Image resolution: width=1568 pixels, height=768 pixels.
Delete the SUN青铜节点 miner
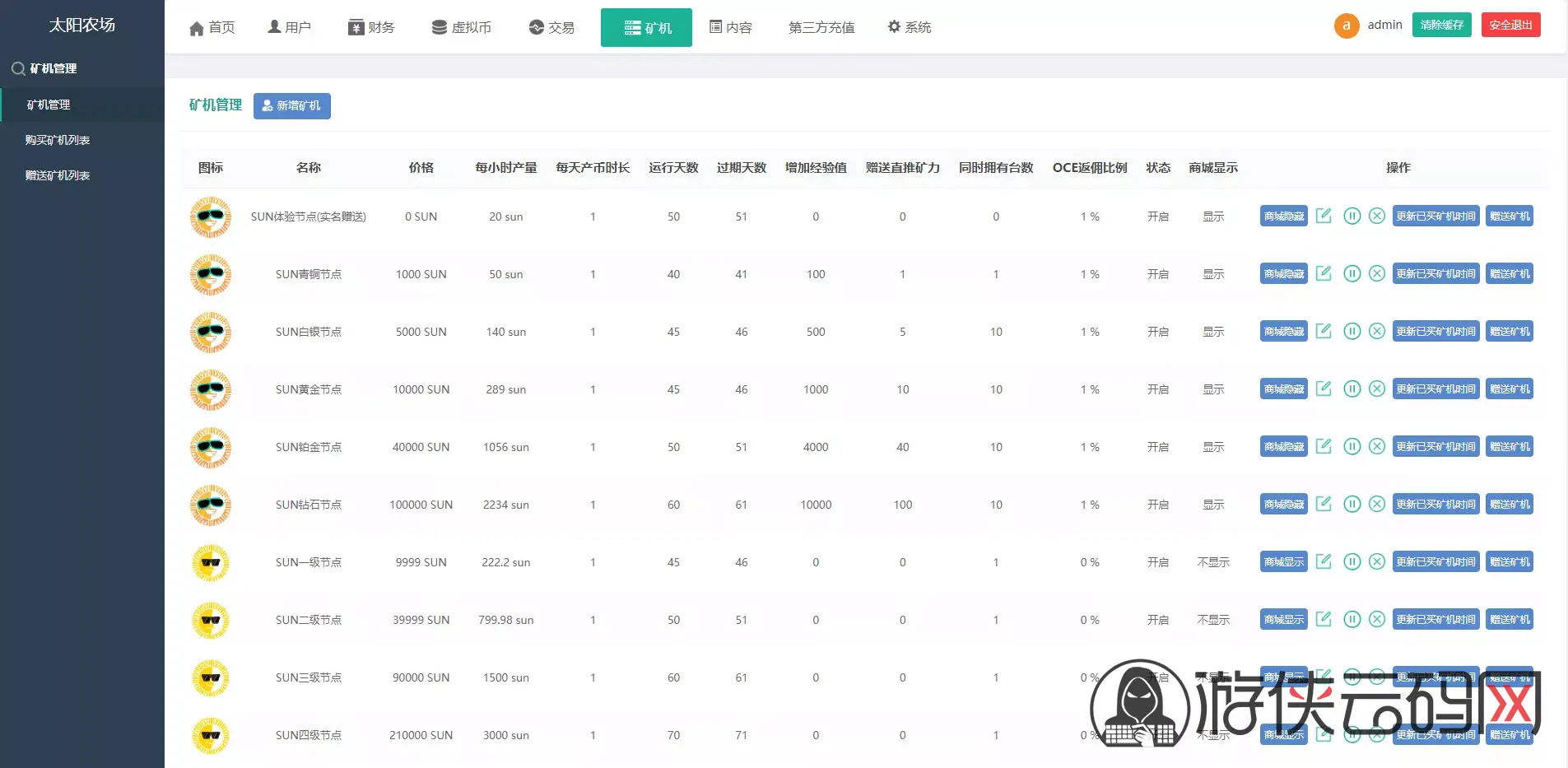pos(1377,273)
